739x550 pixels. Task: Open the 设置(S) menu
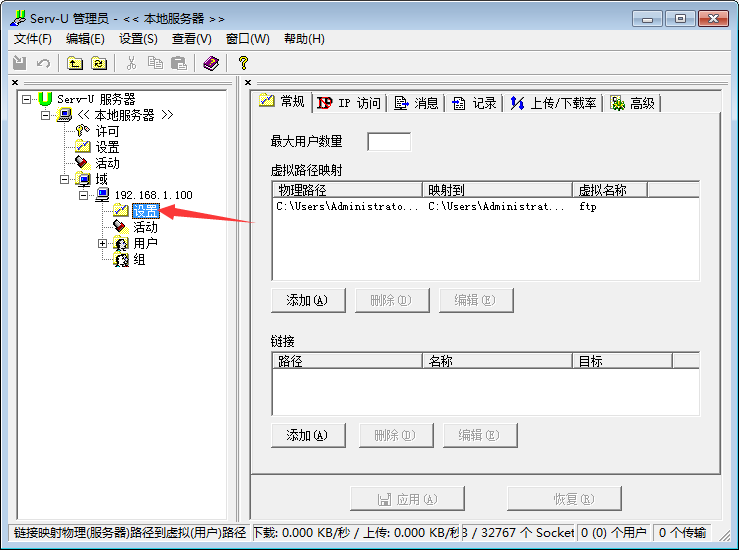[138, 39]
